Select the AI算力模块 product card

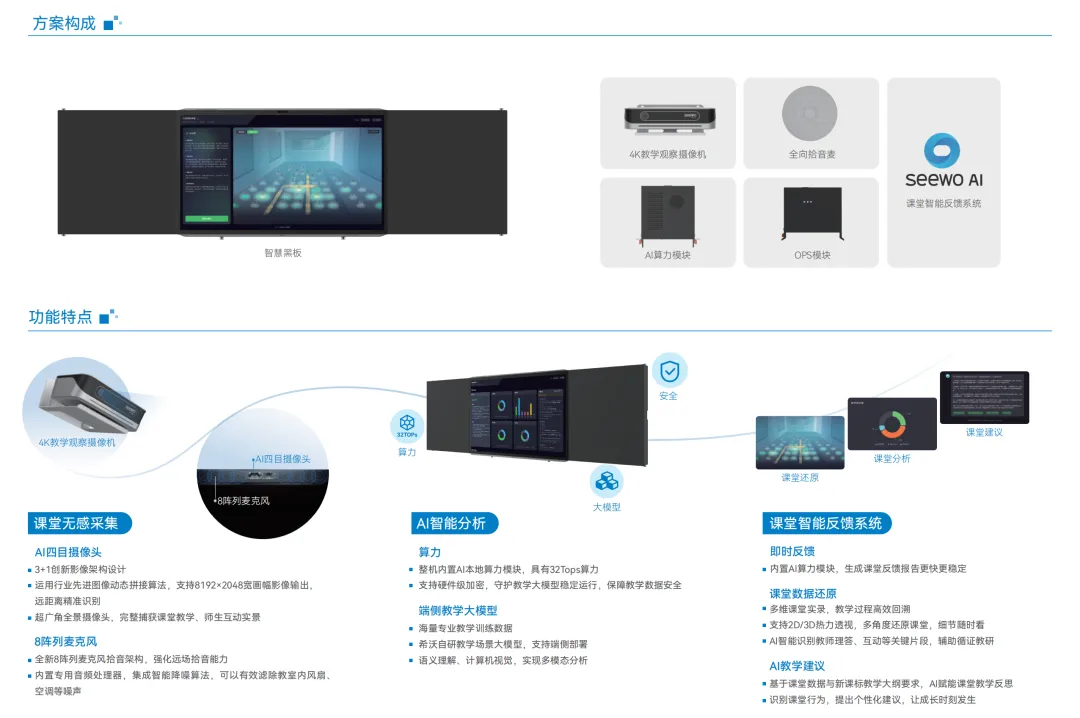(667, 222)
